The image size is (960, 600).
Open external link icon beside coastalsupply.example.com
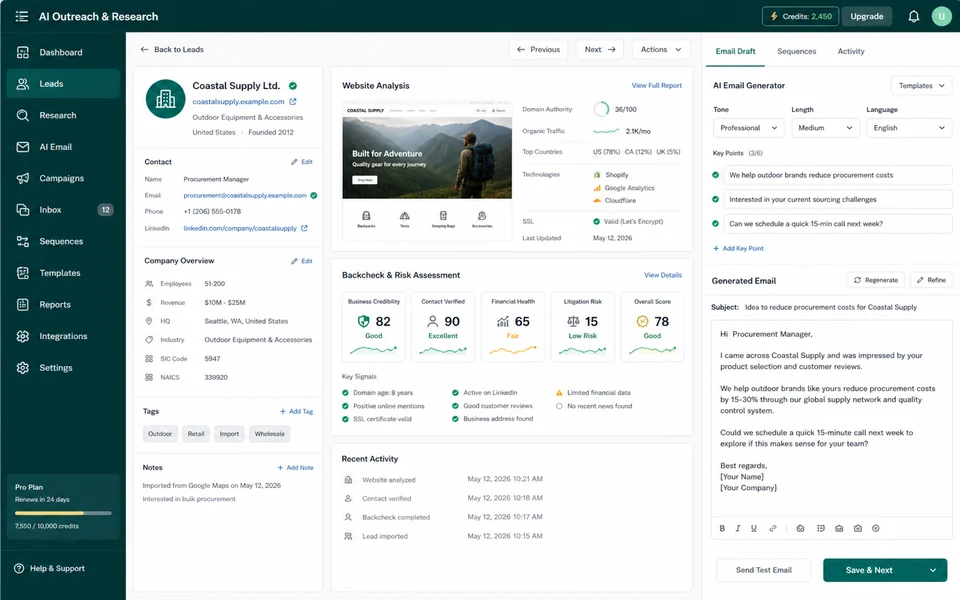coord(293,102)
